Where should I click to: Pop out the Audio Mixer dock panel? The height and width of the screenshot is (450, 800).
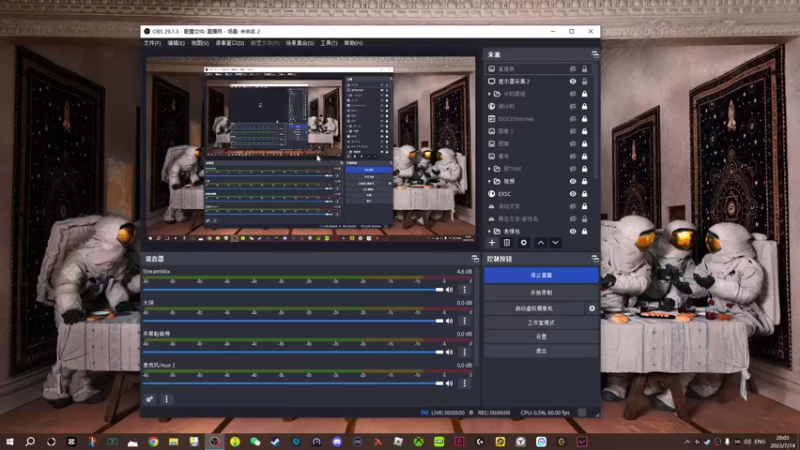[x=475, y=259]
